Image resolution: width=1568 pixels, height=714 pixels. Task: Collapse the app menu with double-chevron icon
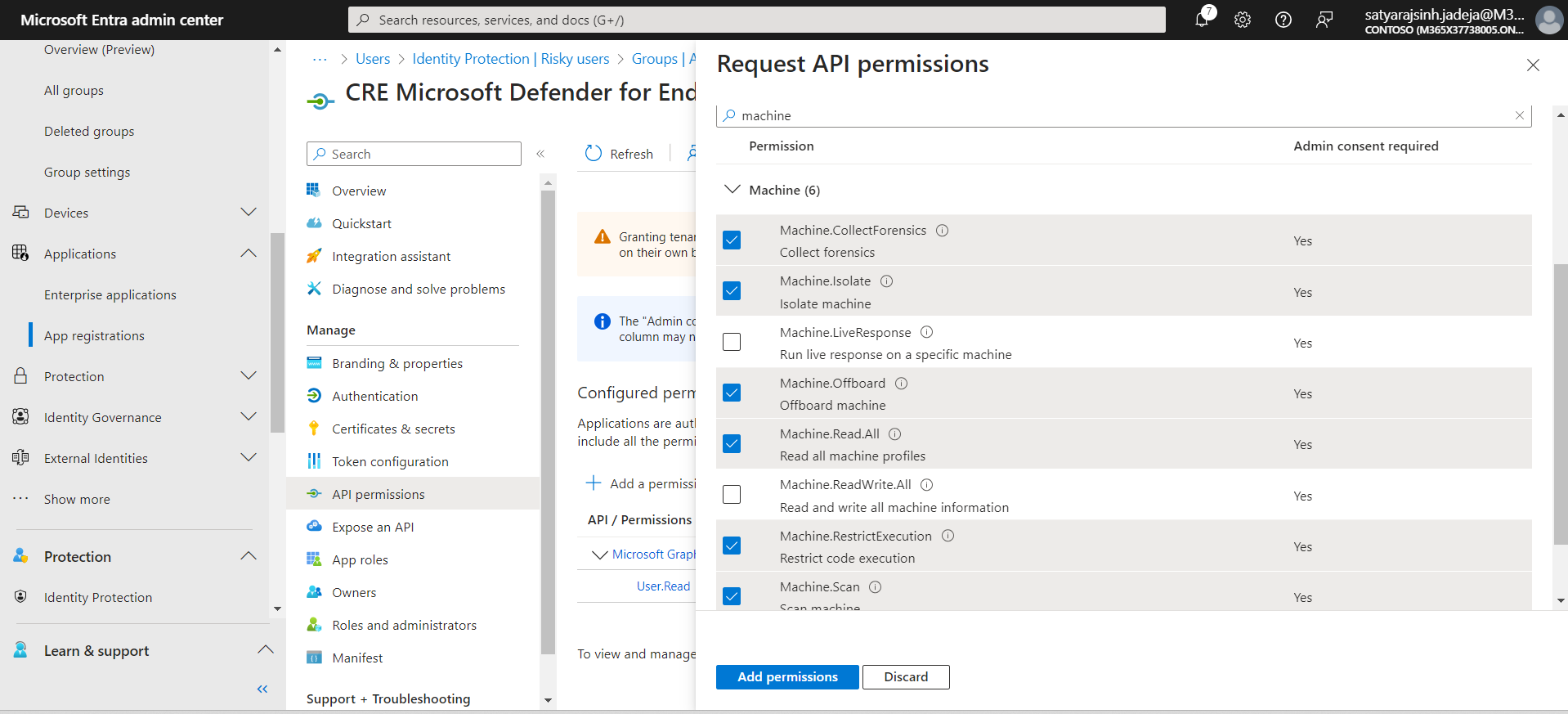click(x=540, y=154)
